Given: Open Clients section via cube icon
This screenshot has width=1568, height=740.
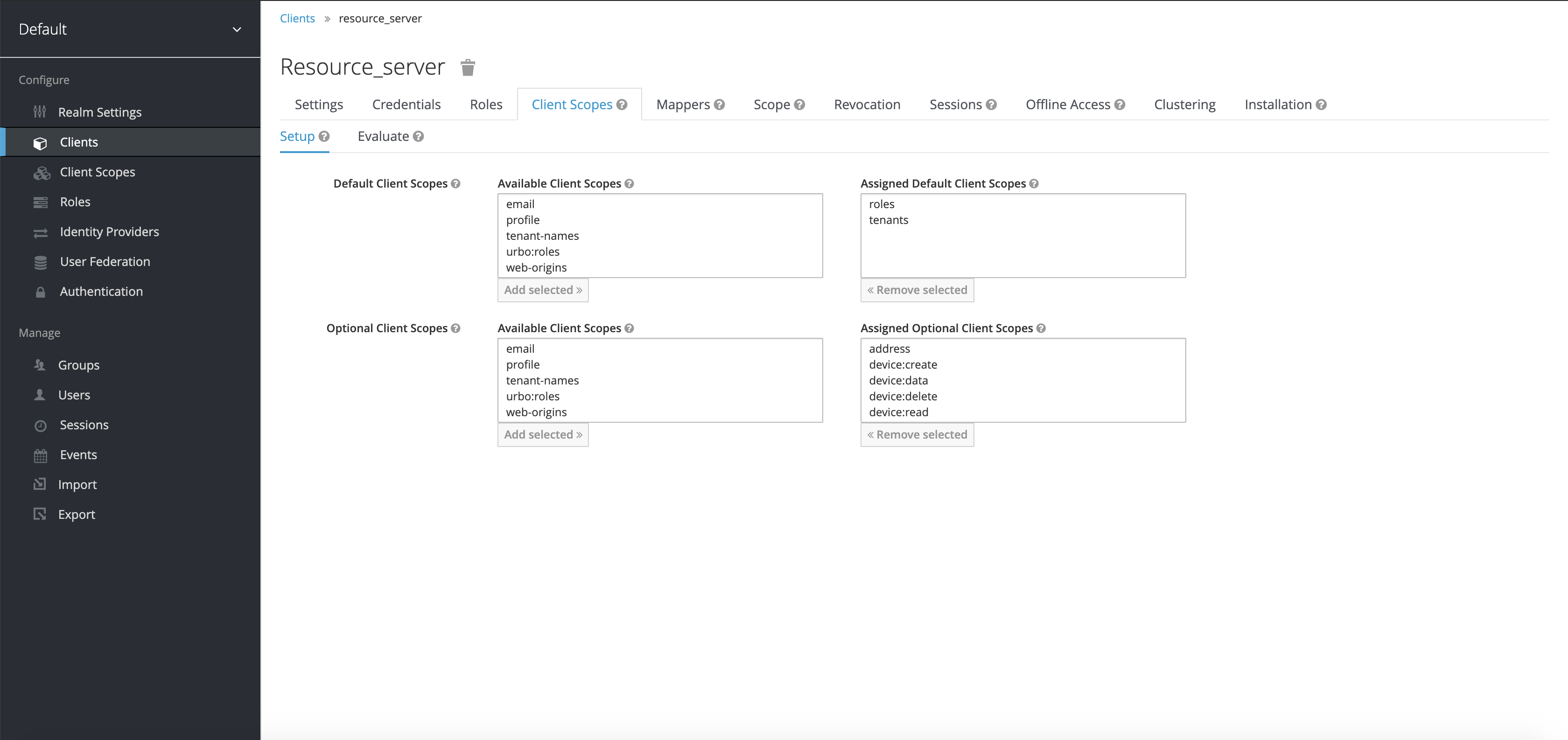Looking at the screenshot, I should point(40,142).
